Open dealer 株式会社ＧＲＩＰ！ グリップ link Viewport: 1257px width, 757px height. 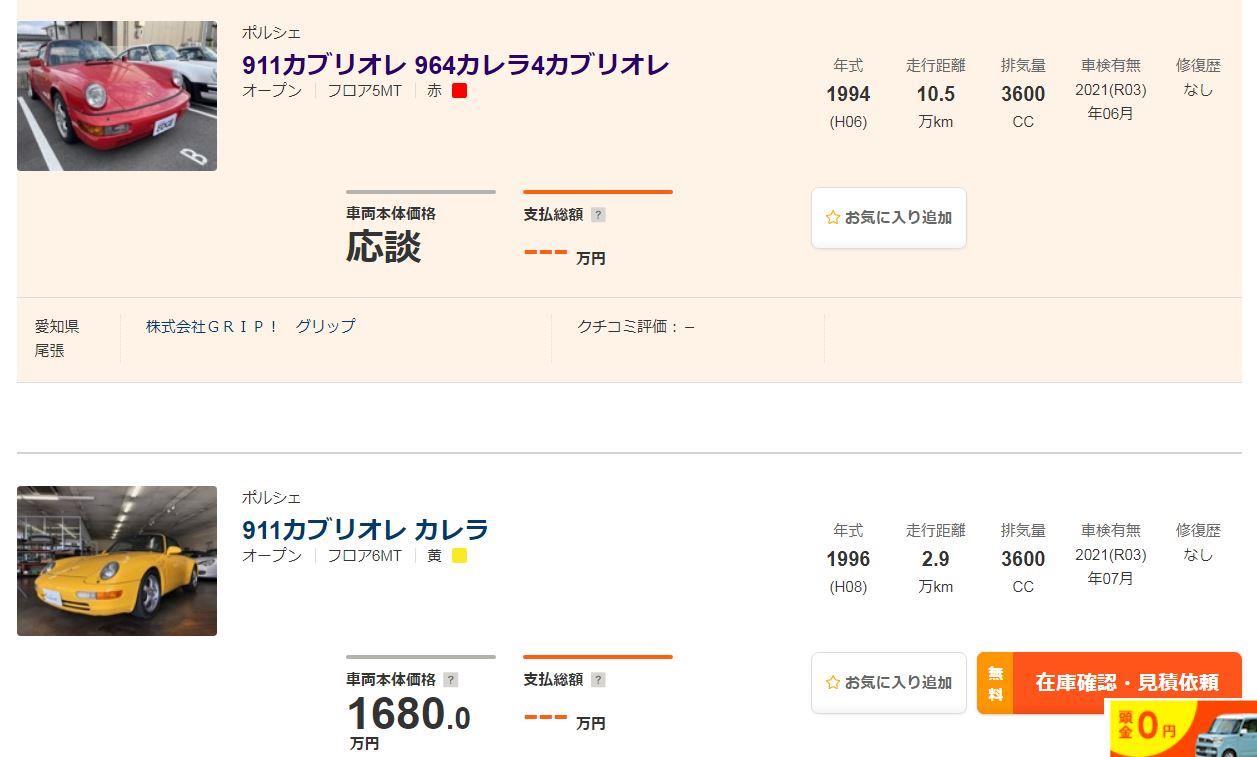point(250,326)
